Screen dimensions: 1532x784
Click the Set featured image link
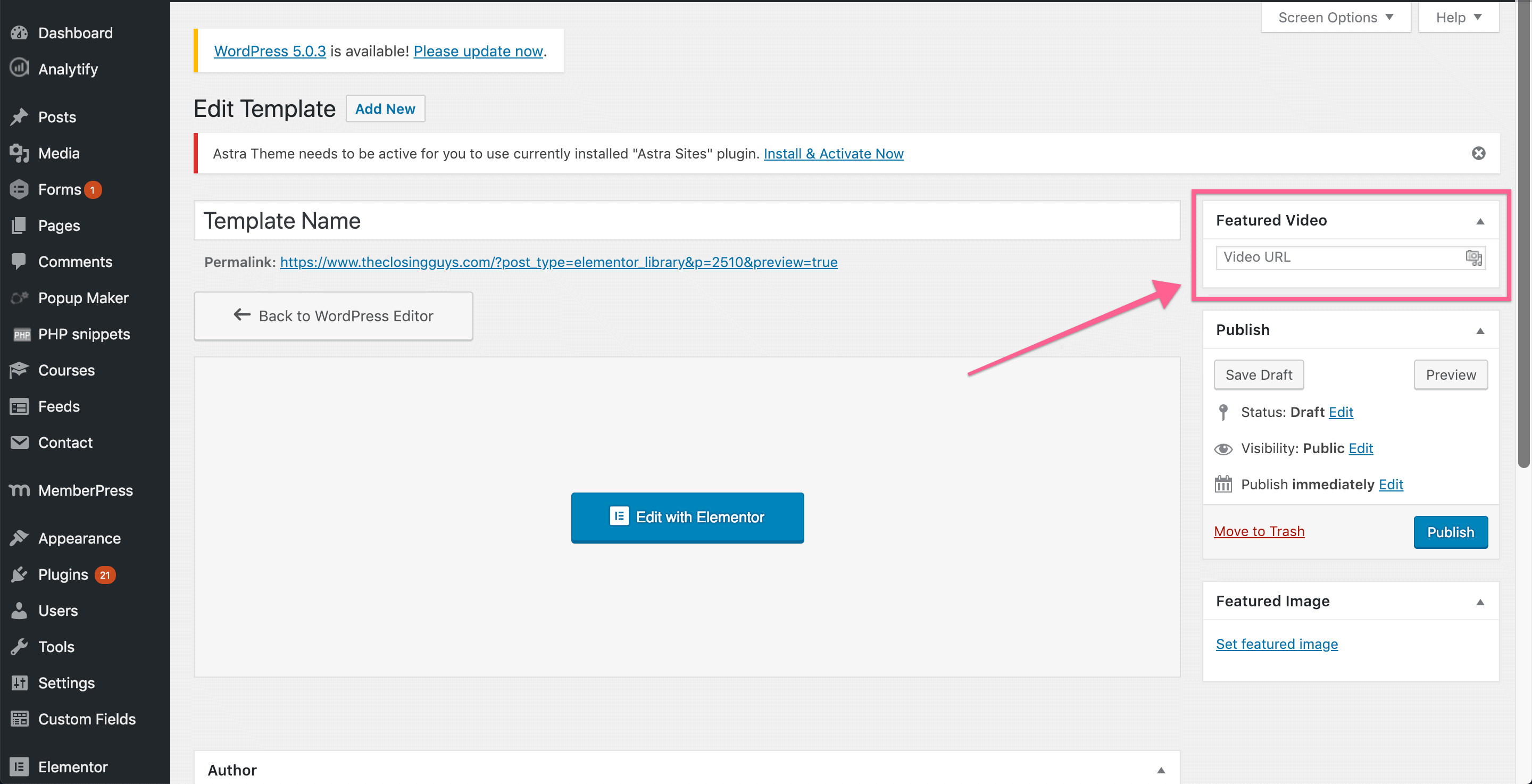[x=1276, y=644]
